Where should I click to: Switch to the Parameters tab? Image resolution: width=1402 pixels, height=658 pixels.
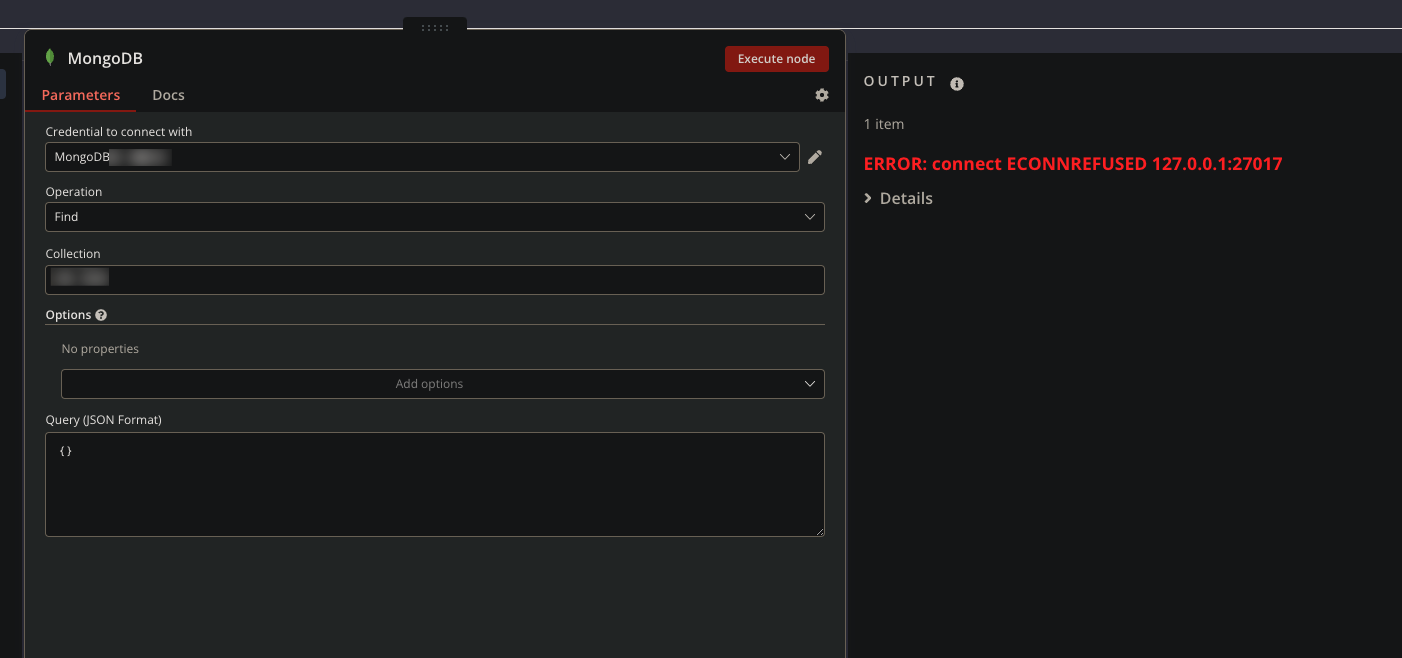[81, 95]
